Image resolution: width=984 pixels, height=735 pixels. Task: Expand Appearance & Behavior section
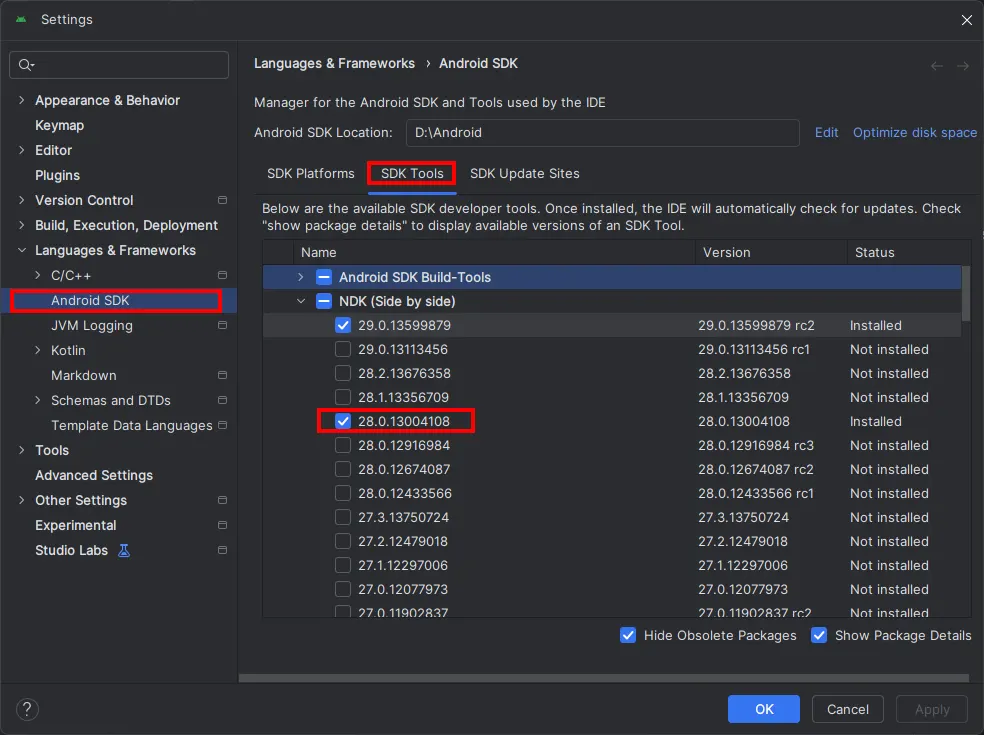tap(22, 100)
